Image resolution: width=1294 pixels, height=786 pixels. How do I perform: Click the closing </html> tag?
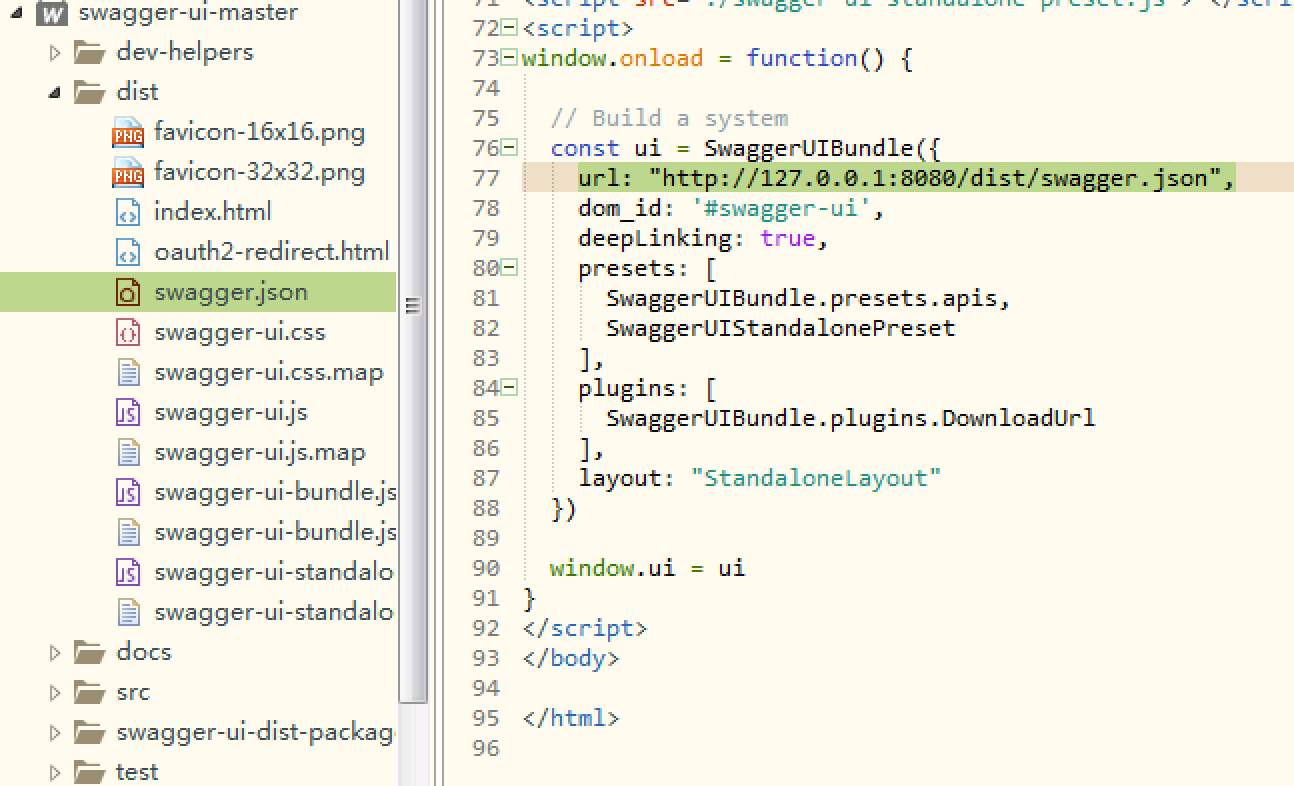571,718
